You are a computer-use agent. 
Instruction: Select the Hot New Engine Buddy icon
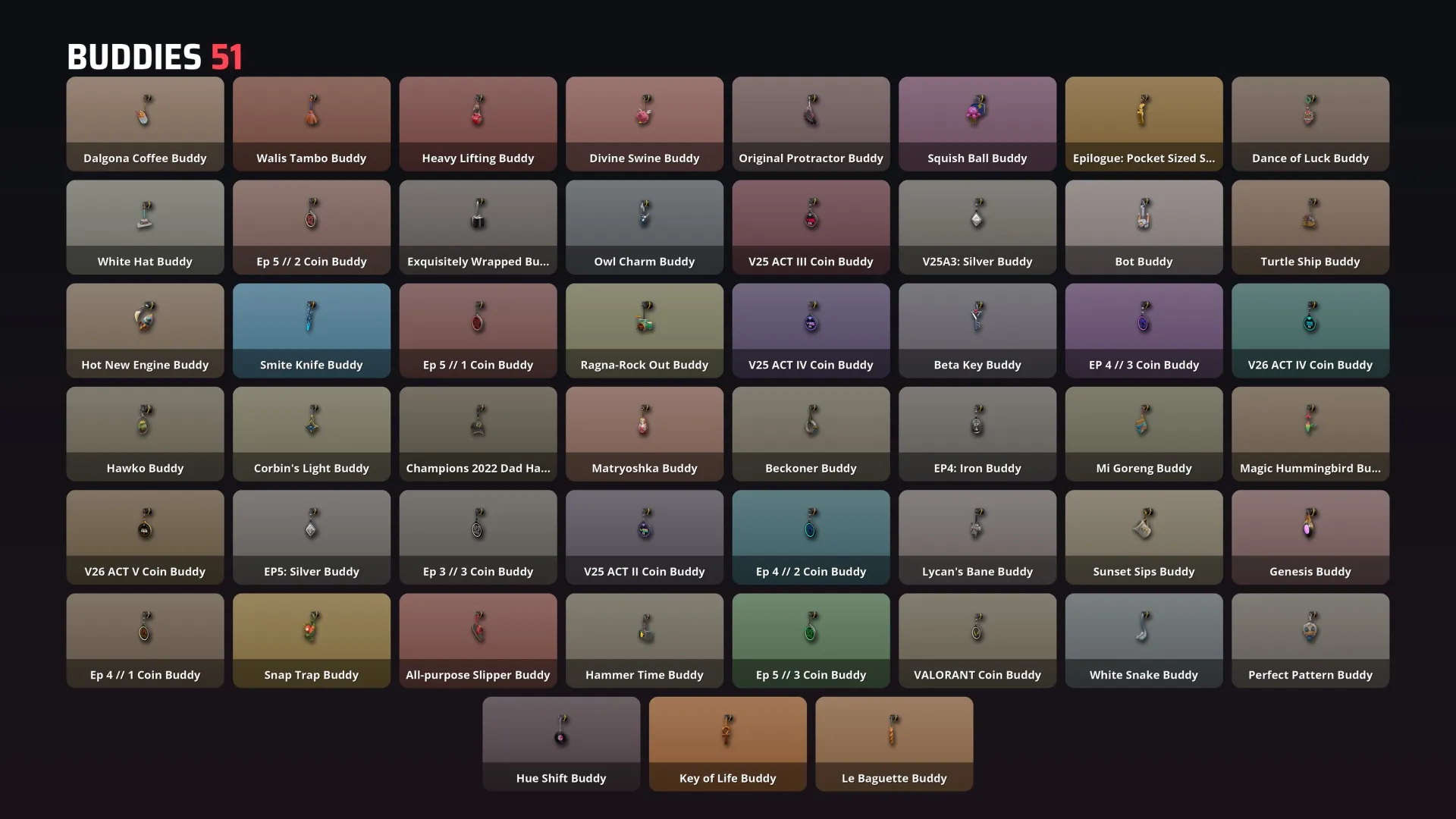click(x=145, y=317)
